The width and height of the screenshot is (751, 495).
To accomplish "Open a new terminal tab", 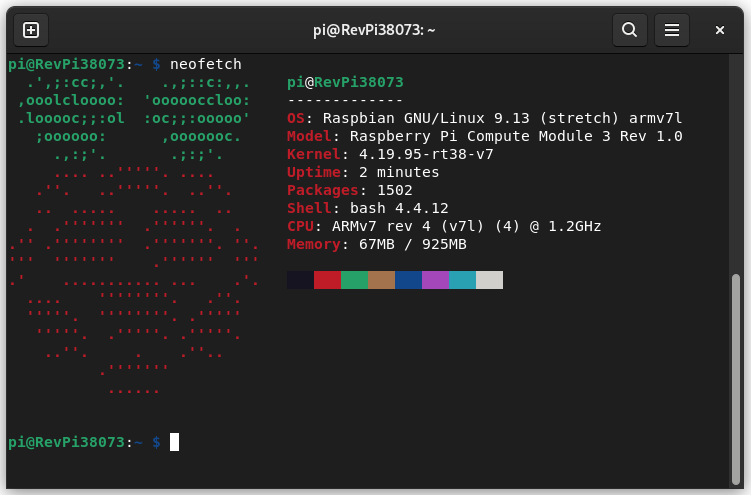I will point(31,30).
